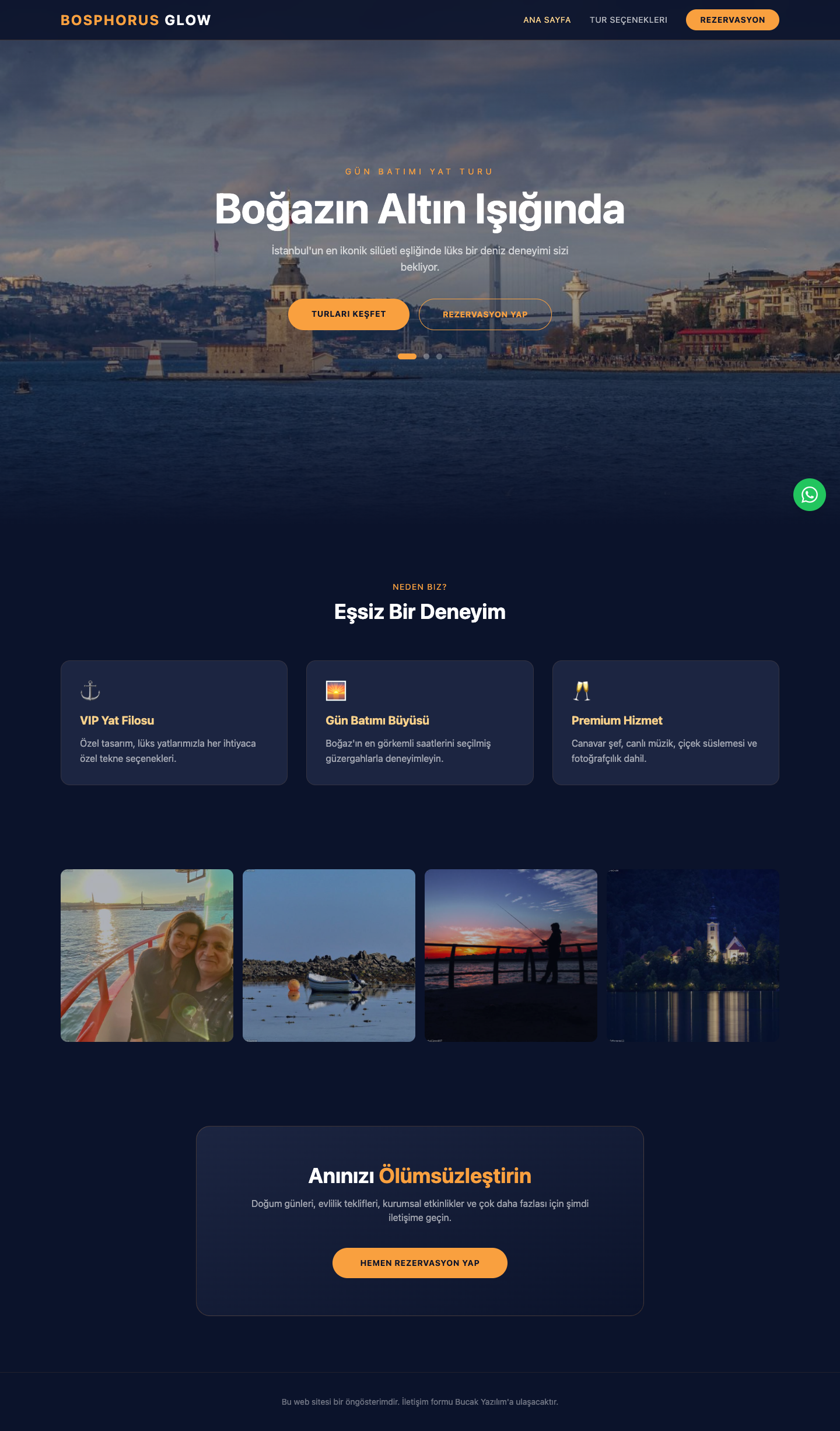Open the Ana Sayfa menu item
Image resolution: width=840 pixels, height=1431 pixels.
point(547,20)
